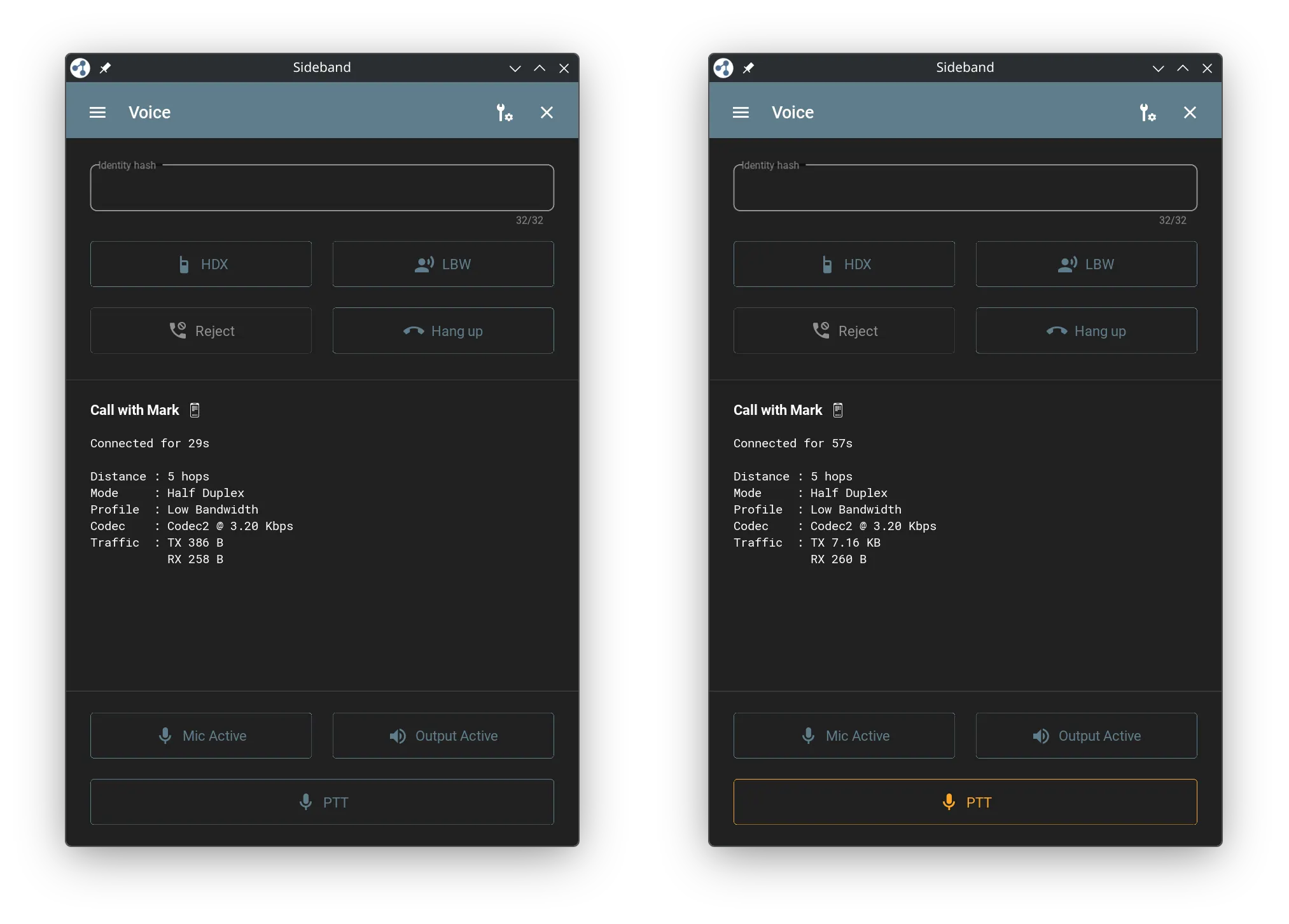The width and height of the screenshot is (1289, 924).
Task: Close the left Sideband window
Action: tap(564, 68)
